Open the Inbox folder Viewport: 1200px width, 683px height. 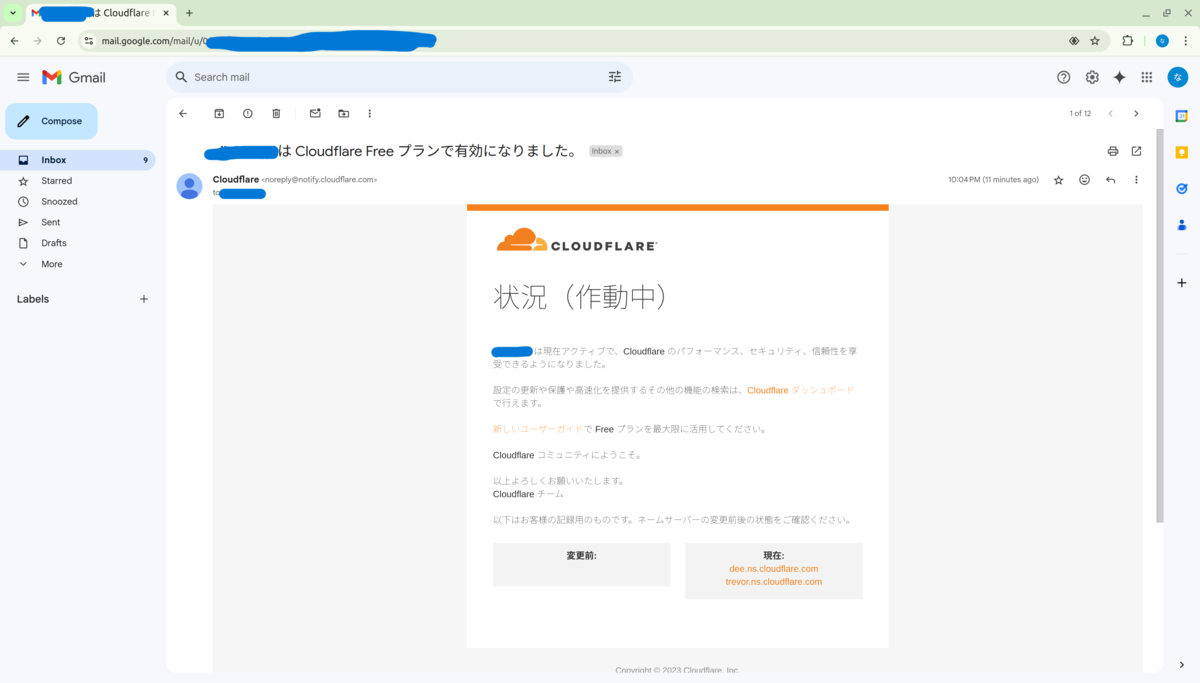(78, 160)
